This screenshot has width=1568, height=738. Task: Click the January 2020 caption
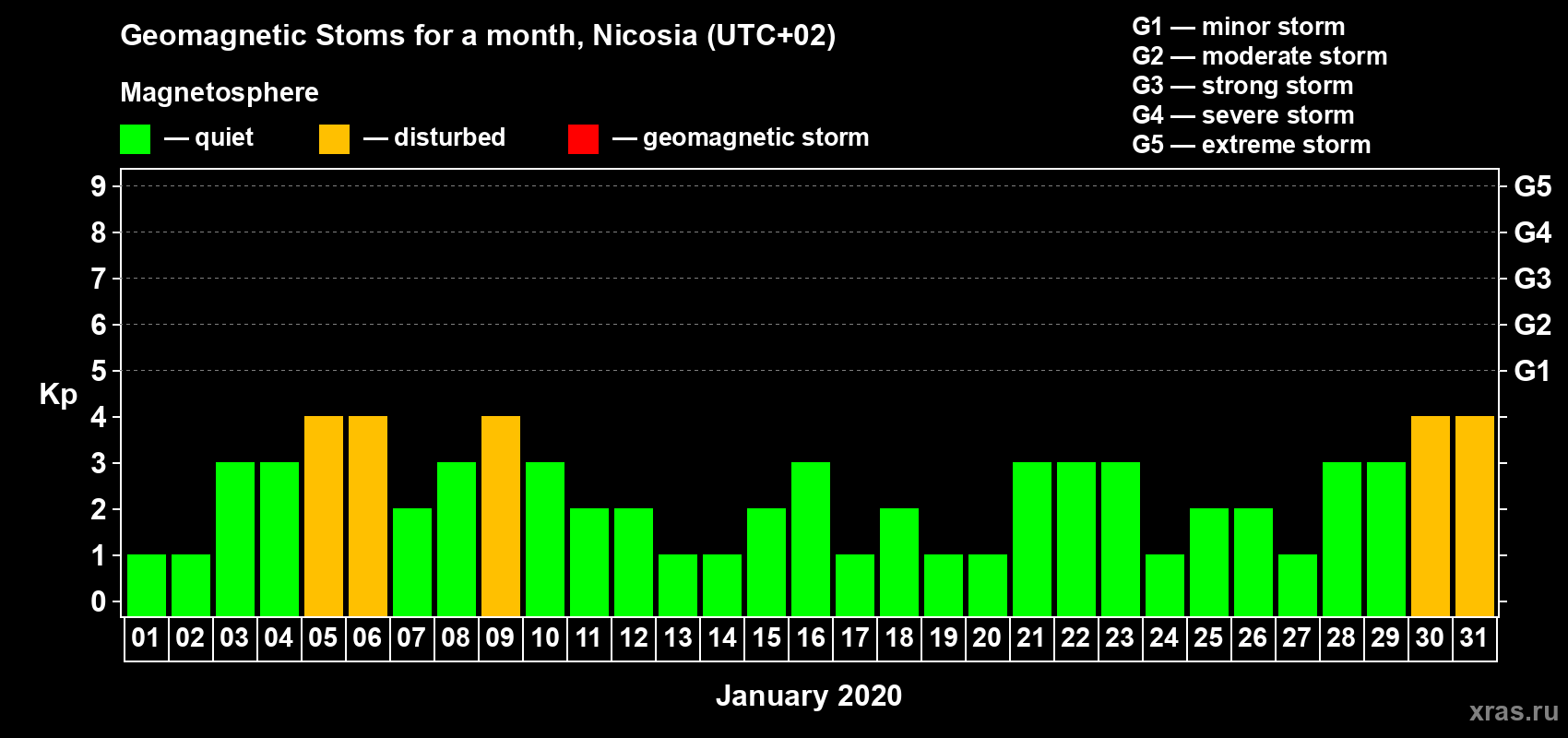(809, 696)
